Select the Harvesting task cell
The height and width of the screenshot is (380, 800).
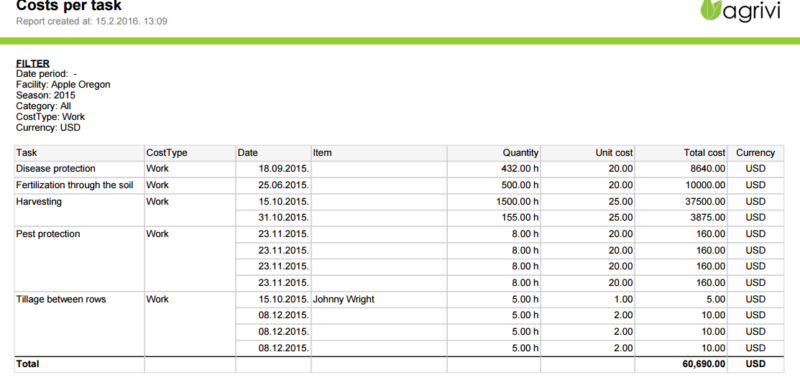coord(79,210)
